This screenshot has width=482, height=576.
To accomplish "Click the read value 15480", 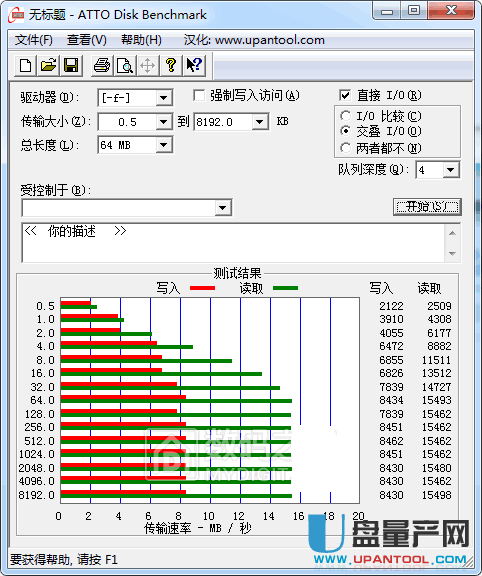I will [436, 468].
